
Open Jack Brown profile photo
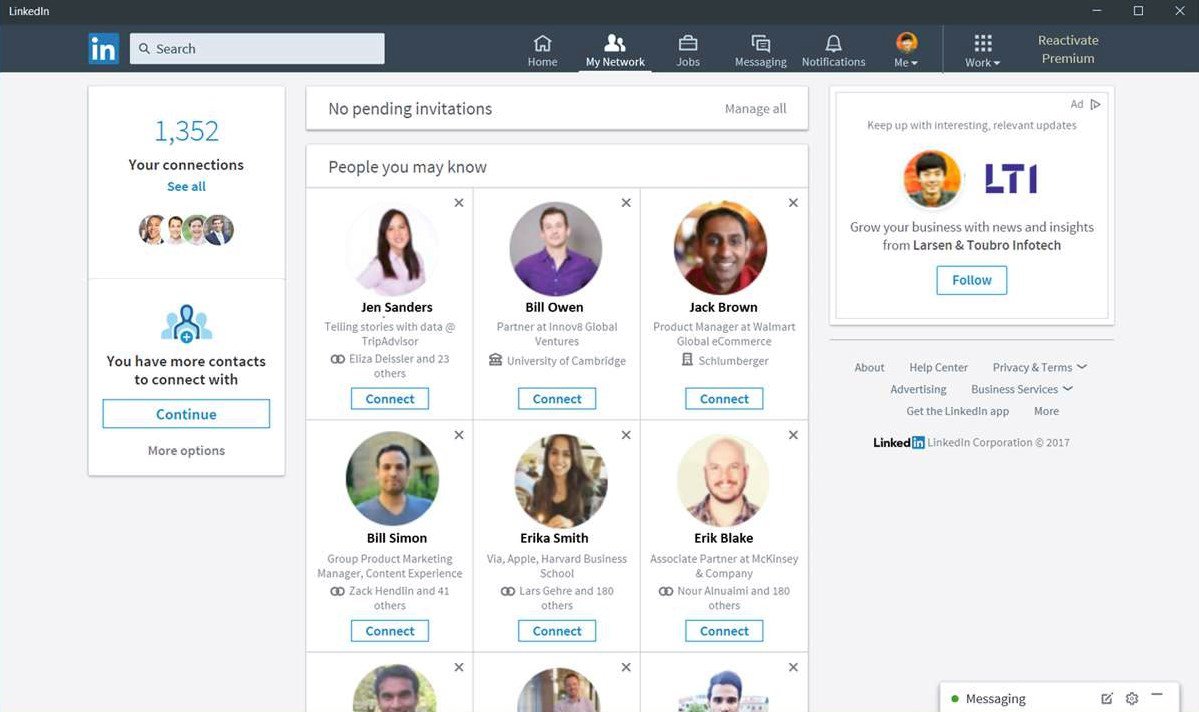point(720,249)
